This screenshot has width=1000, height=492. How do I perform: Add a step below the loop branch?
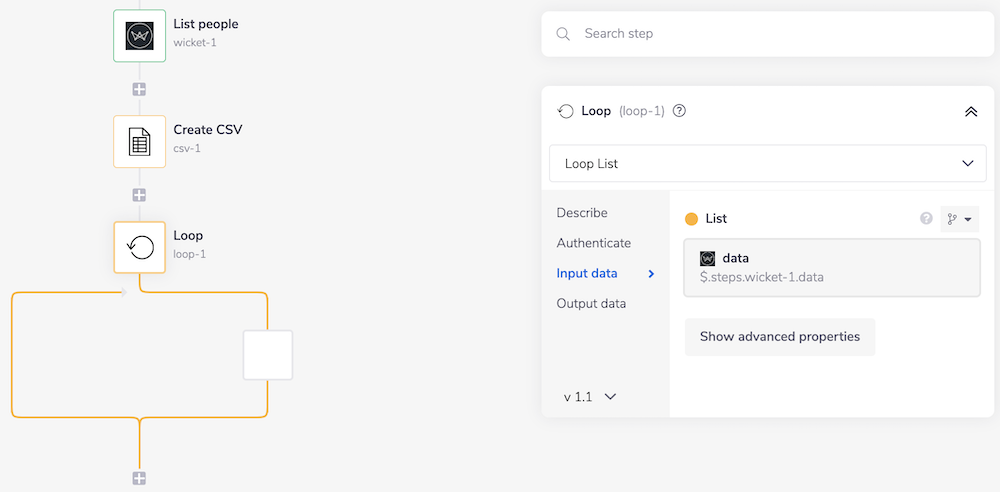point(140,478)
